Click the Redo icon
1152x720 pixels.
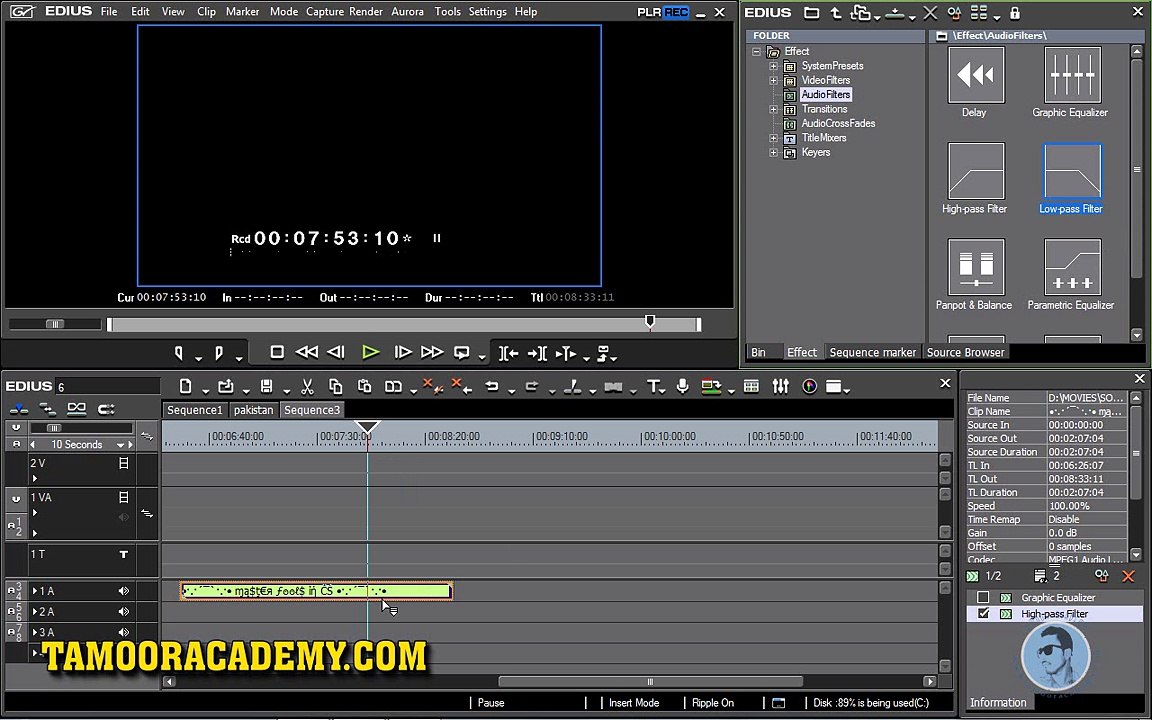532,386
